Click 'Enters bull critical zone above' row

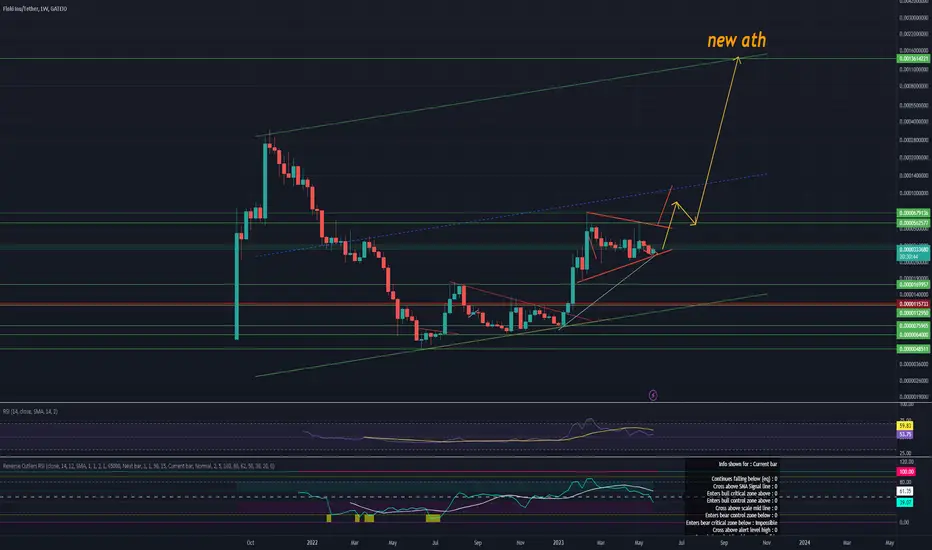click(741, 494)
